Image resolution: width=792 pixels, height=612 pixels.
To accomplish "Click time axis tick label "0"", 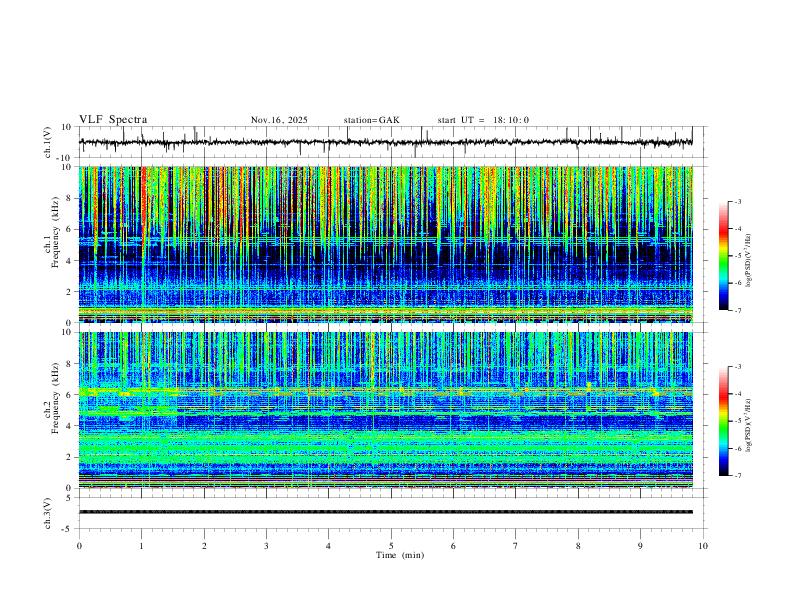I will 79,546.
